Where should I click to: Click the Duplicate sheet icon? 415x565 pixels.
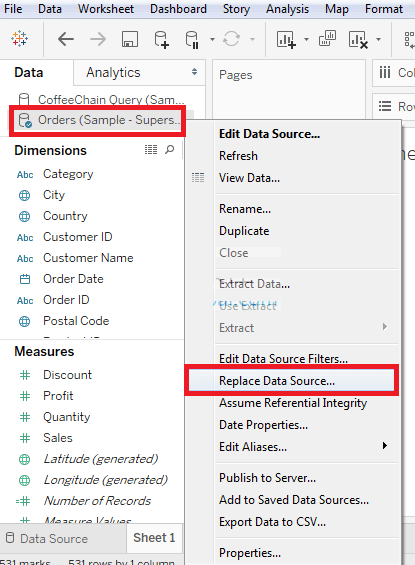click(x=327, y=39)
